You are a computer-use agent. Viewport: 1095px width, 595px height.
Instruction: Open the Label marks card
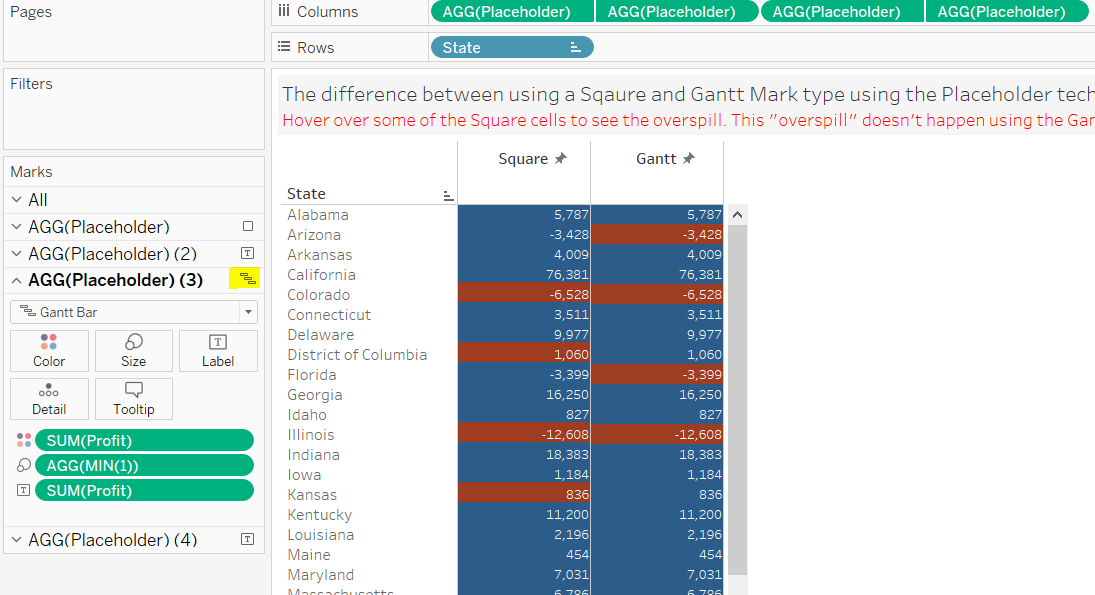click(218, 351)
